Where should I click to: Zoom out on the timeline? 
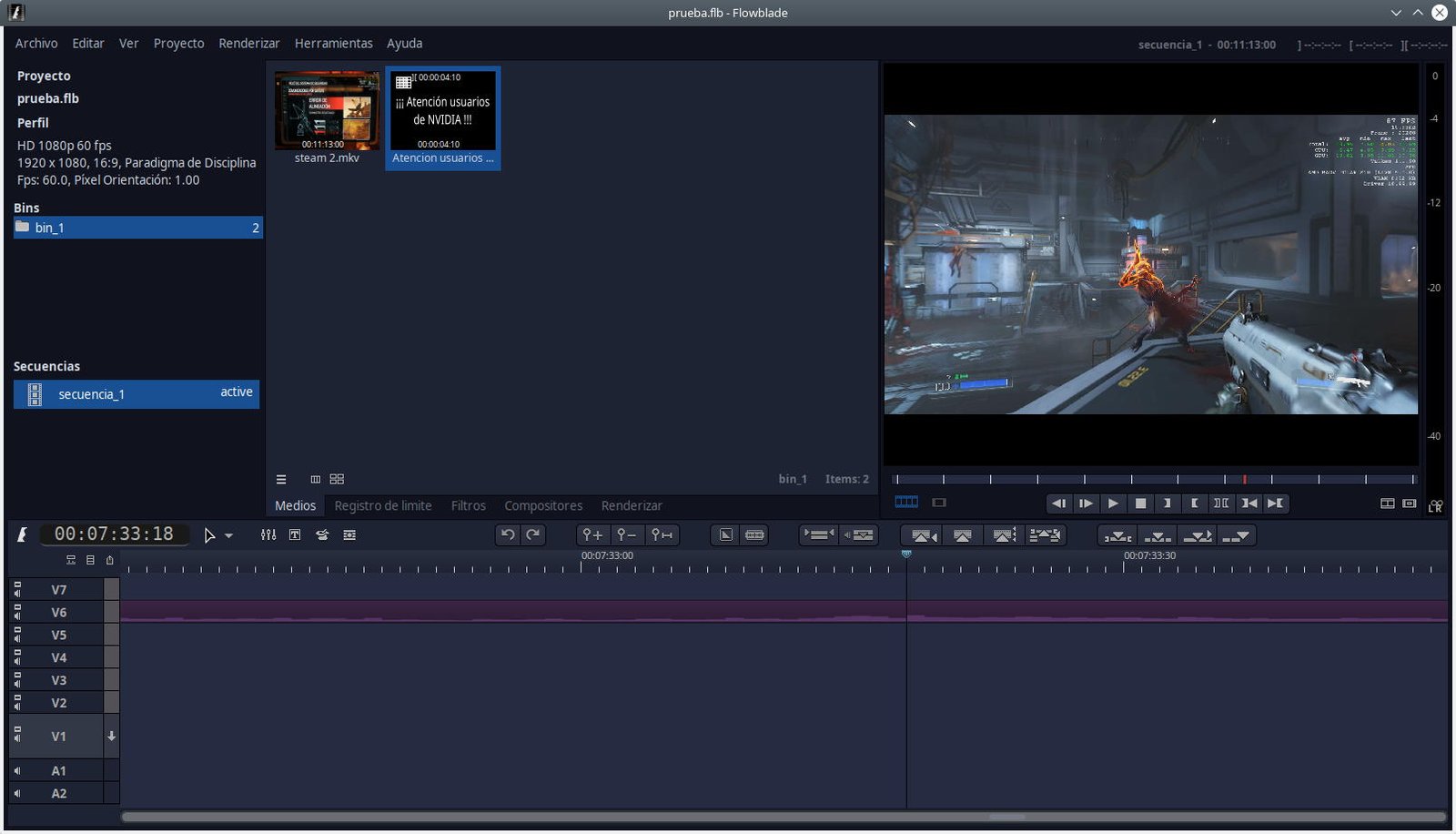(626, 535)
